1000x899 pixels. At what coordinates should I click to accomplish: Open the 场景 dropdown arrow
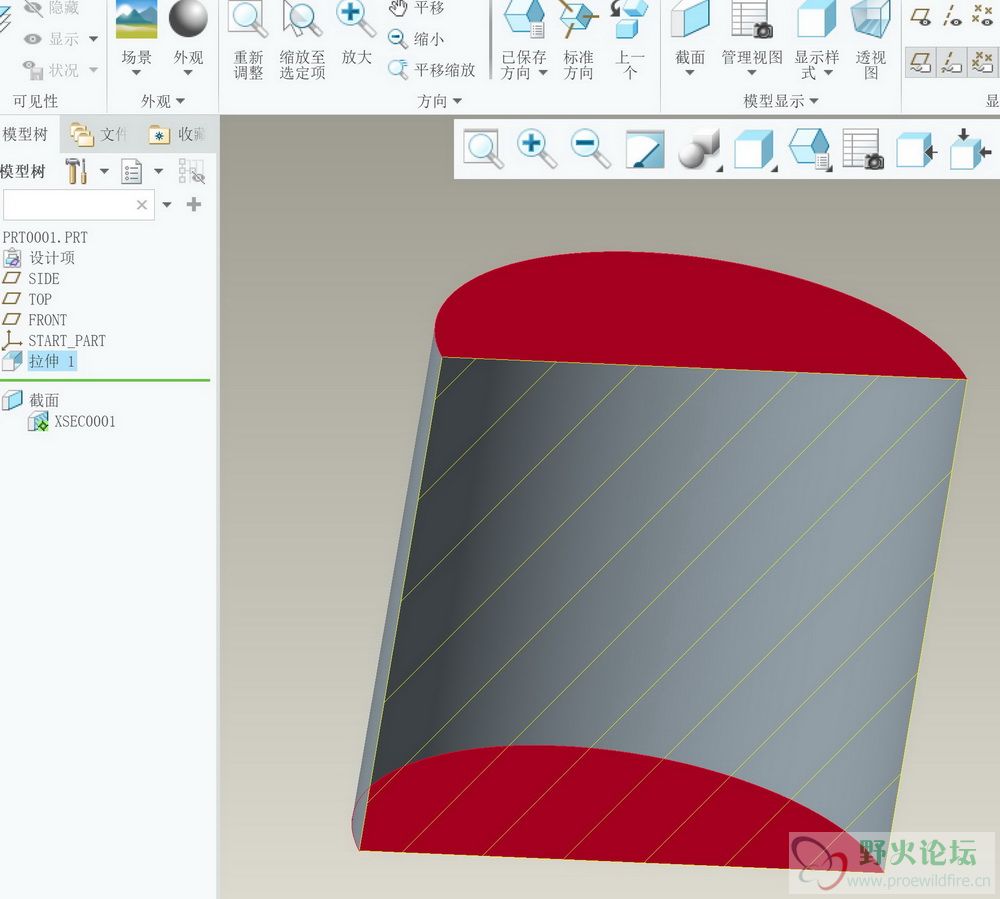pyautogui.click(x=136, y=72)
